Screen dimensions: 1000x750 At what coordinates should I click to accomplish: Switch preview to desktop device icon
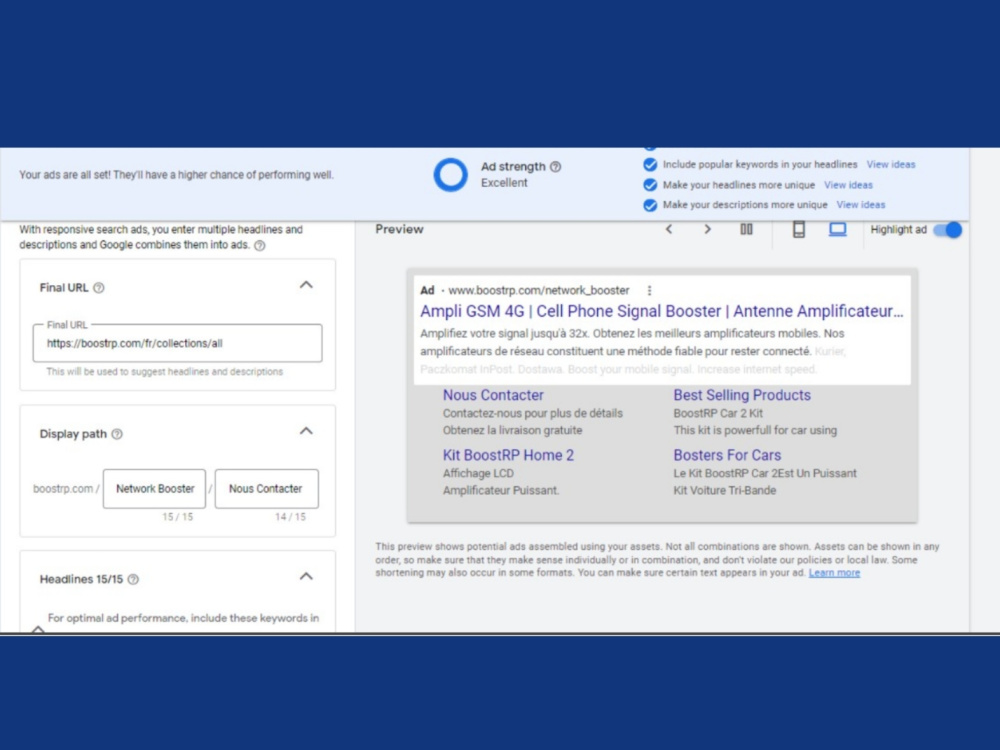[837, 229]
